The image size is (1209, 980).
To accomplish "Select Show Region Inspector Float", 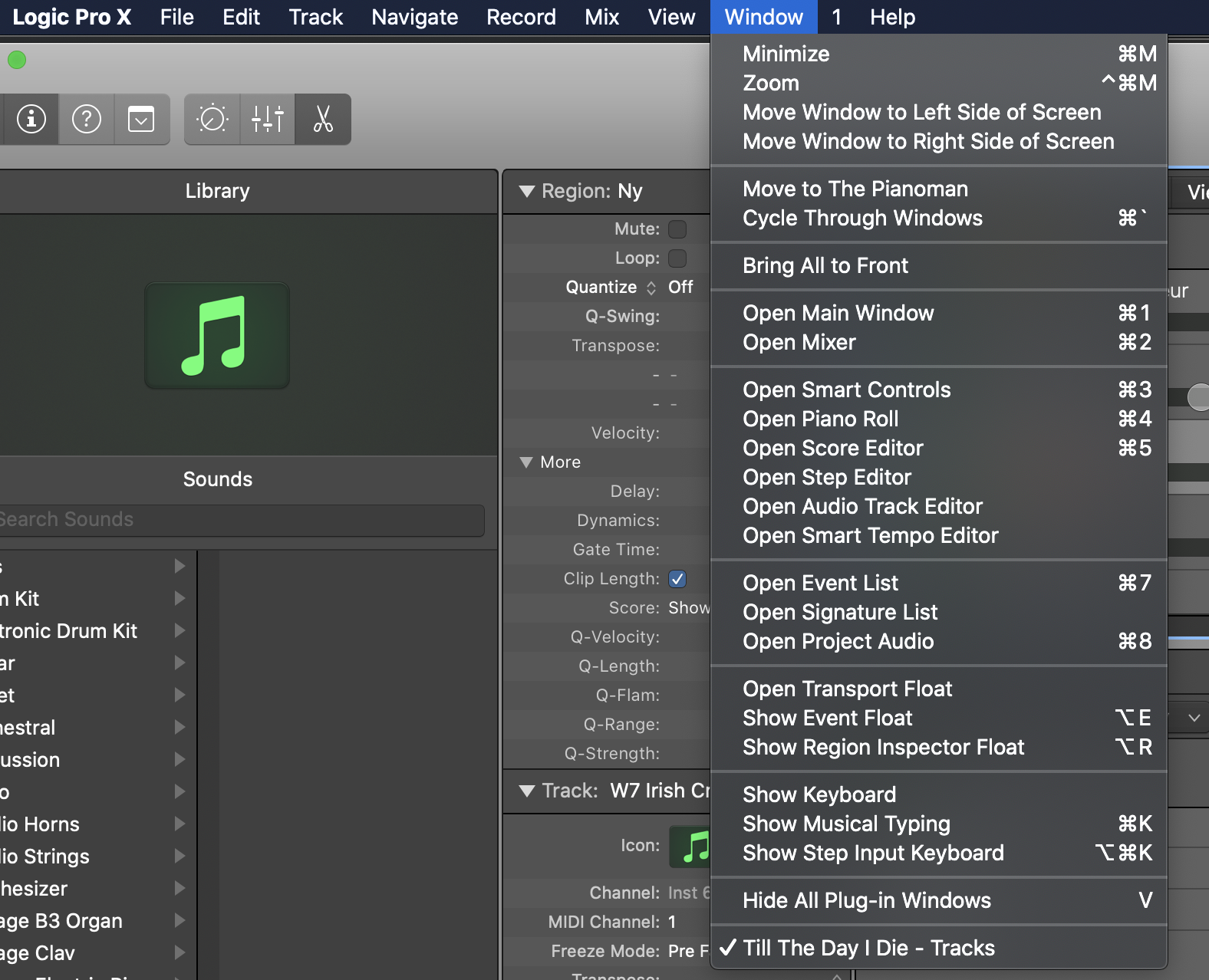I will (939, 747).
